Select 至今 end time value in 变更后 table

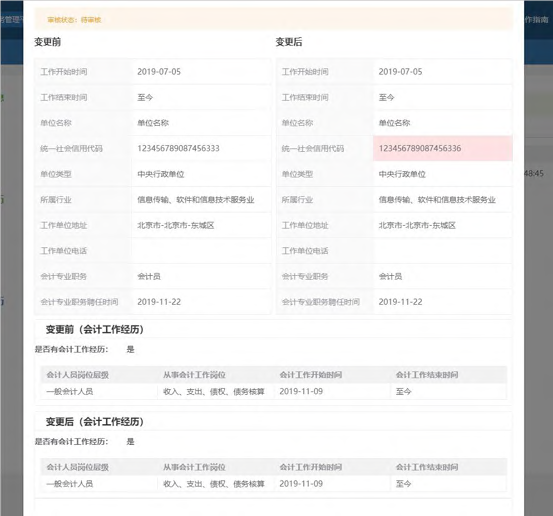tap(387, 97)
